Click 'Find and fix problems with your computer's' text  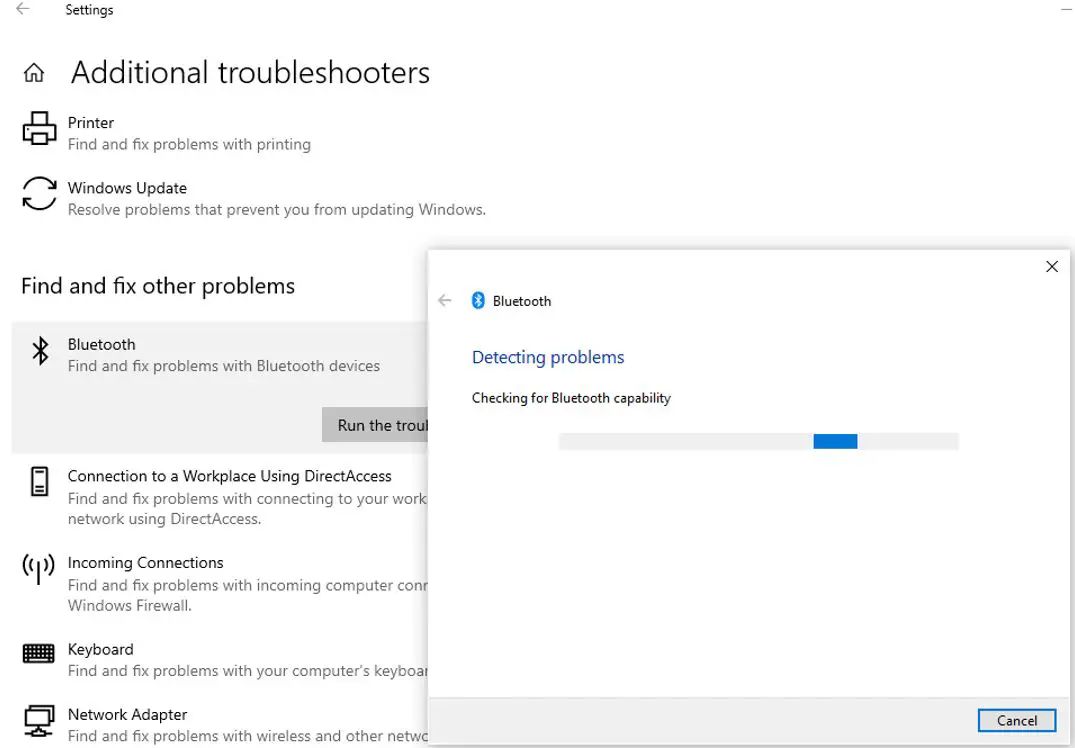pyautogui.click(x=247, y=671)
